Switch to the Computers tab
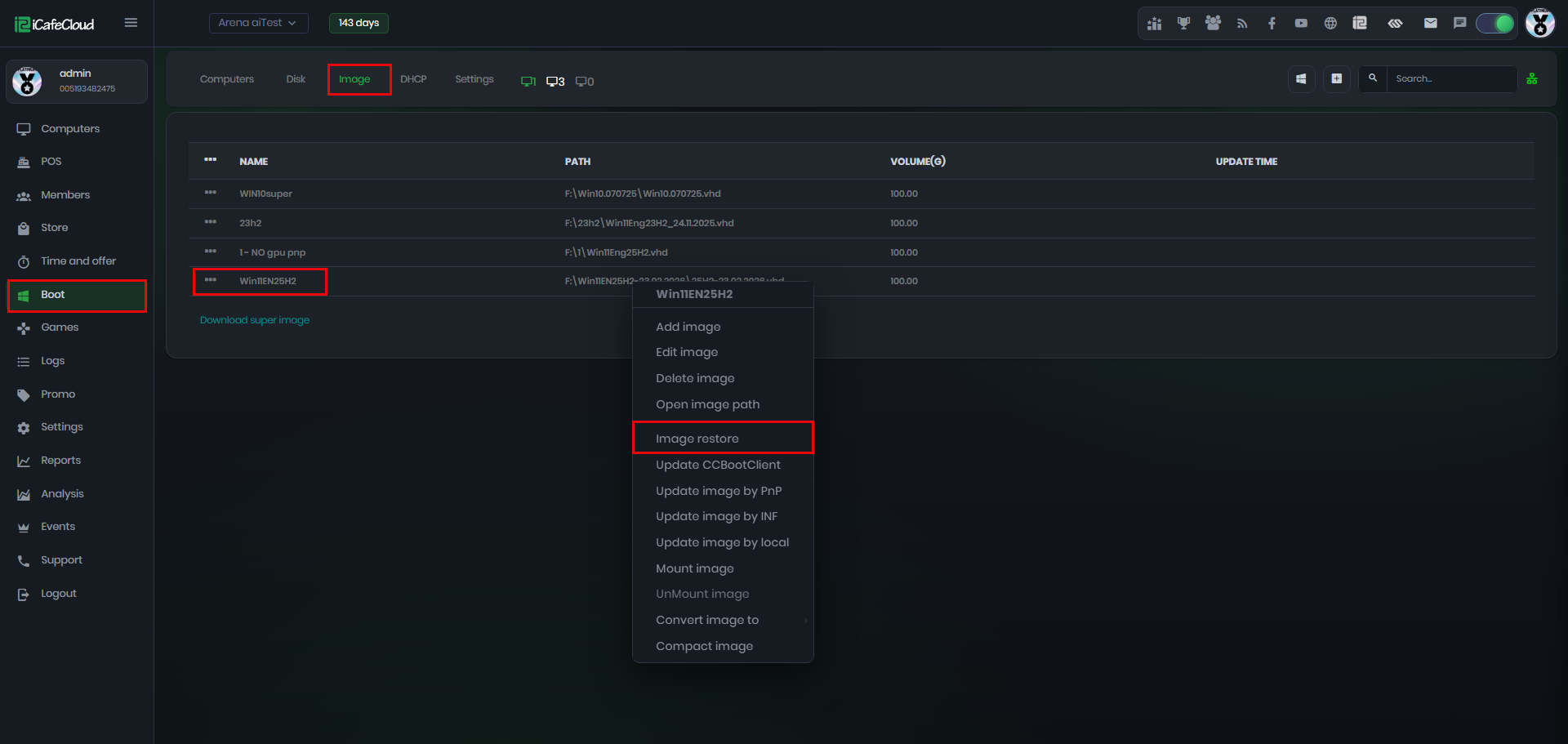 coord(227,79)
